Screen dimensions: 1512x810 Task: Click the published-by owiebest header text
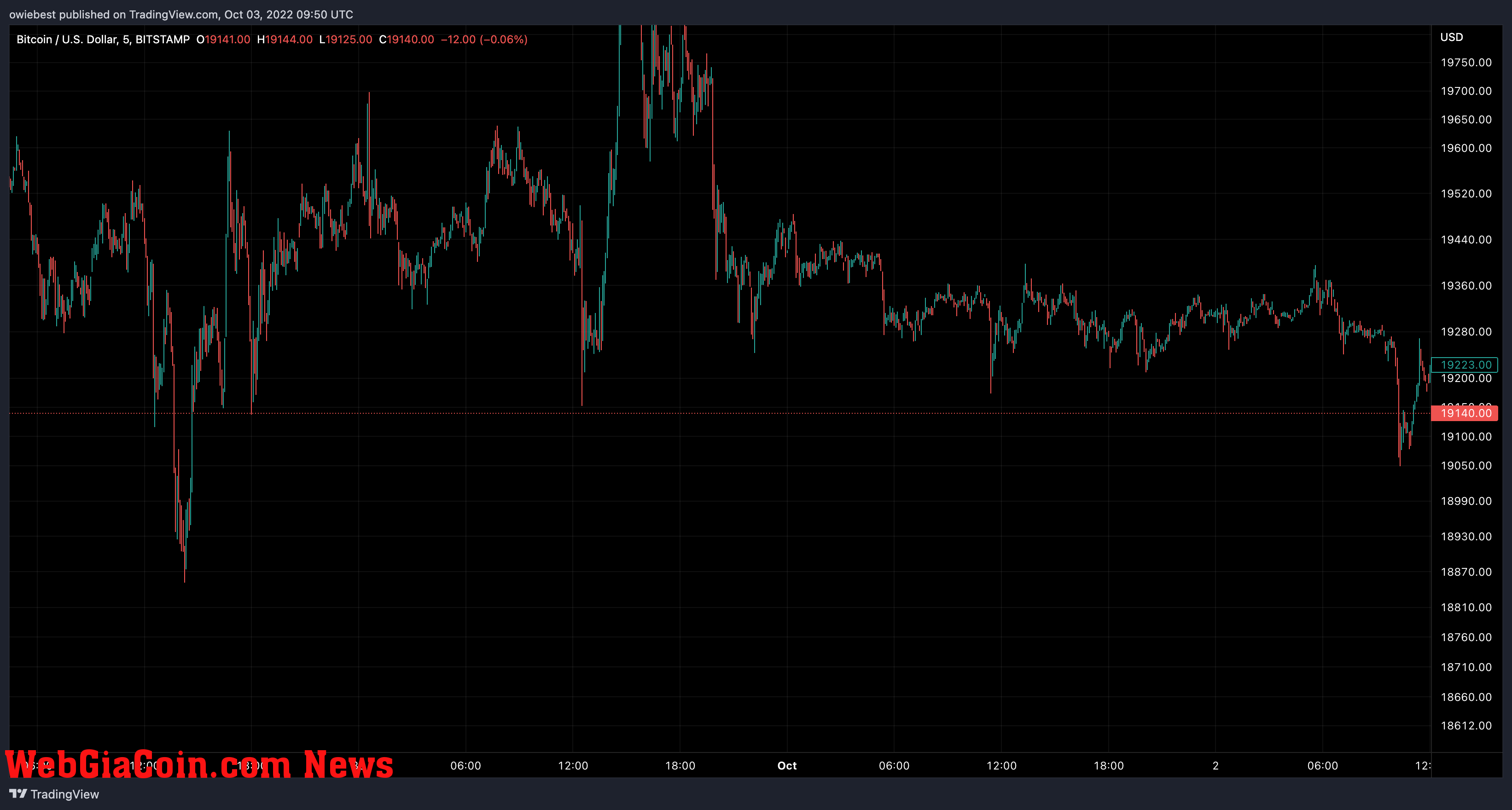point(181,14)
